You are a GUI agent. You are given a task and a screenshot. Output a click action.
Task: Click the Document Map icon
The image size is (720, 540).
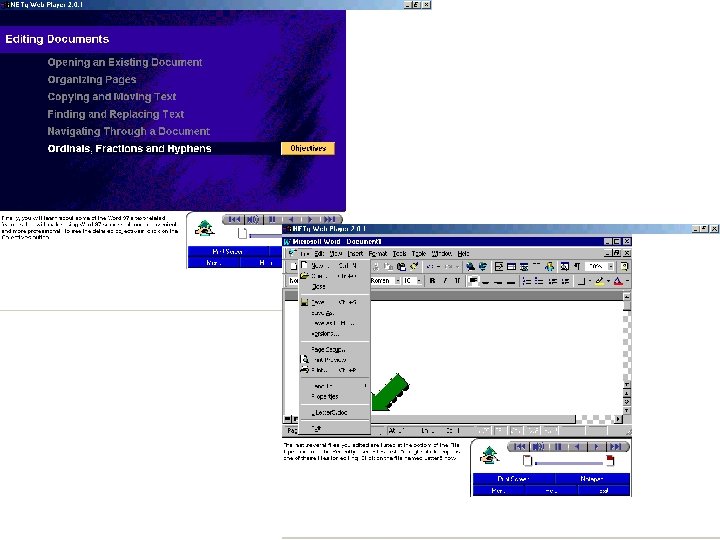tap(565, 266)
